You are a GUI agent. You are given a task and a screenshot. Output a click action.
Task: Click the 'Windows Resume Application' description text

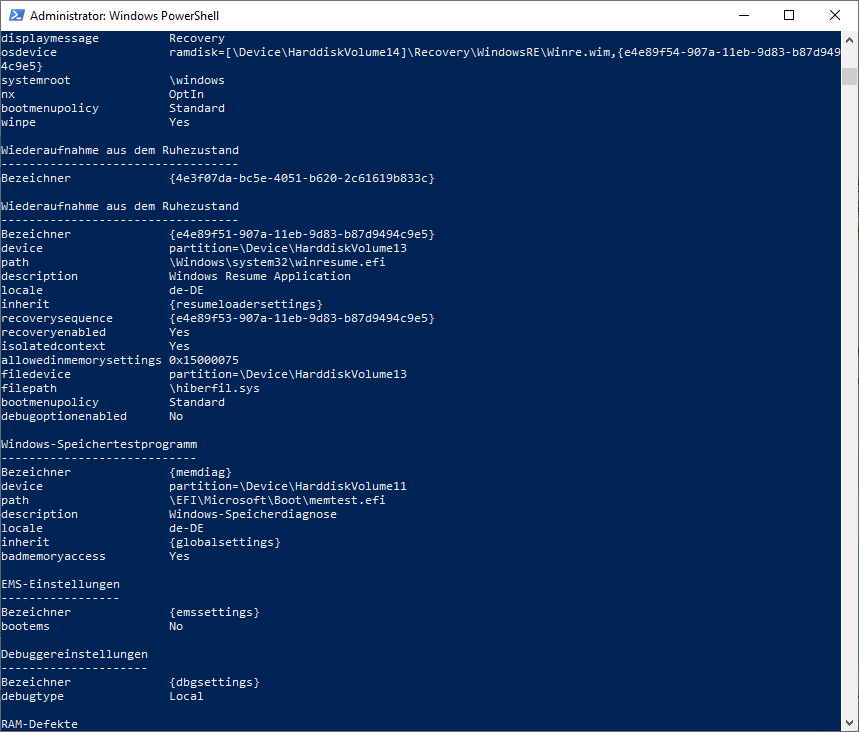(259, 276)
